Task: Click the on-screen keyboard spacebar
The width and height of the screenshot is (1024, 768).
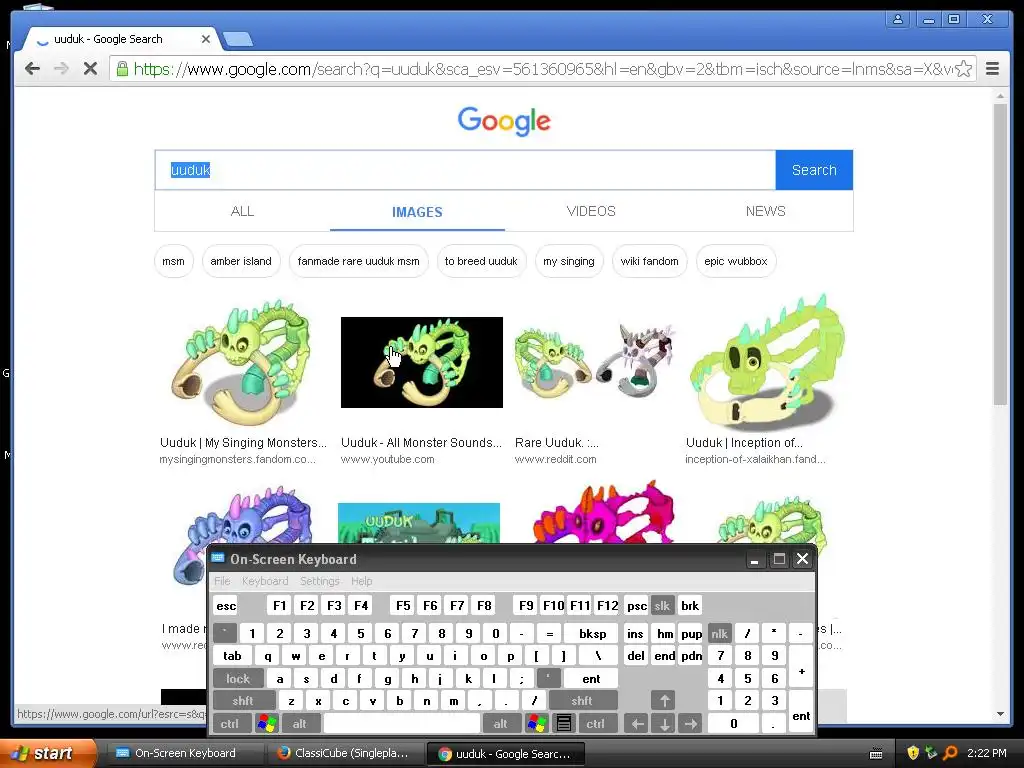Action: [402, 724]
